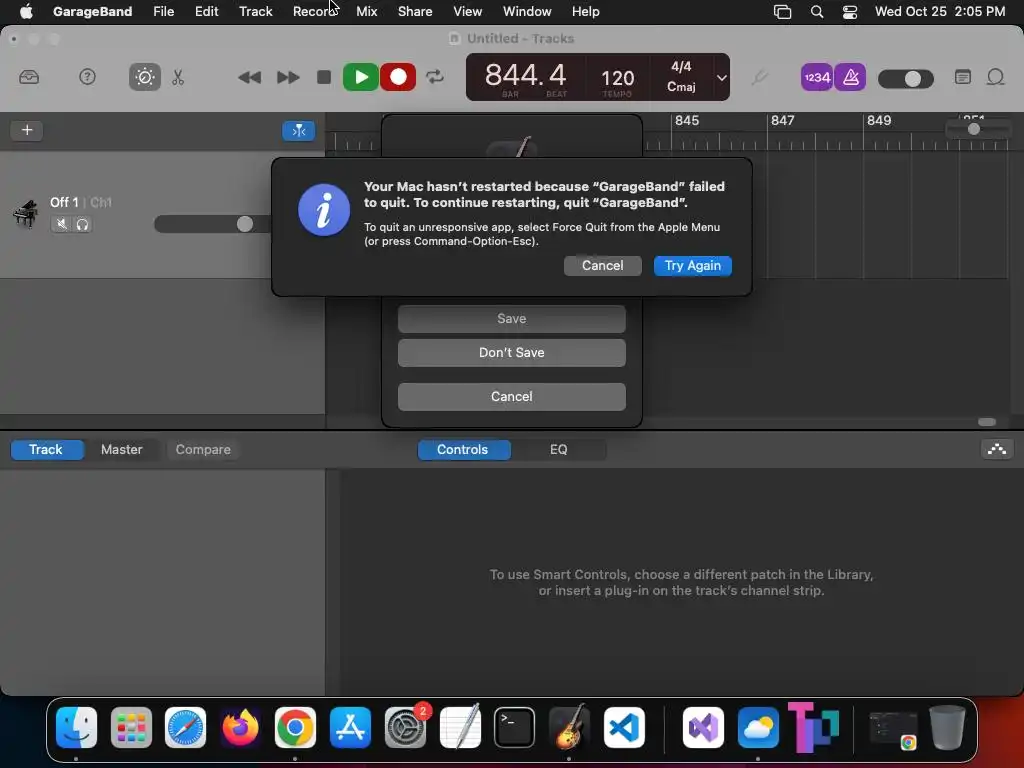Screen dimensions: 1024x768
Task: Open Visual Studio Code in the Dock
Action: (x=624, y=727)
